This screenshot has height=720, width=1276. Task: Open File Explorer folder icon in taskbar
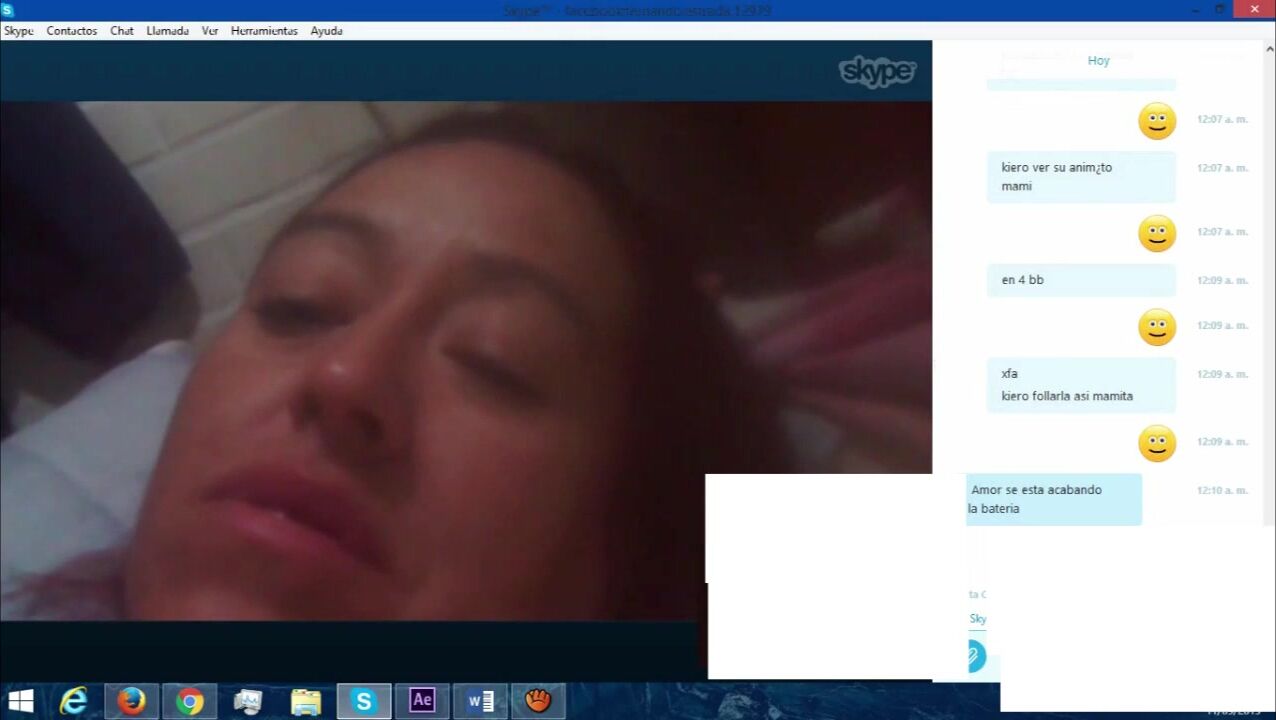point(305,701)
